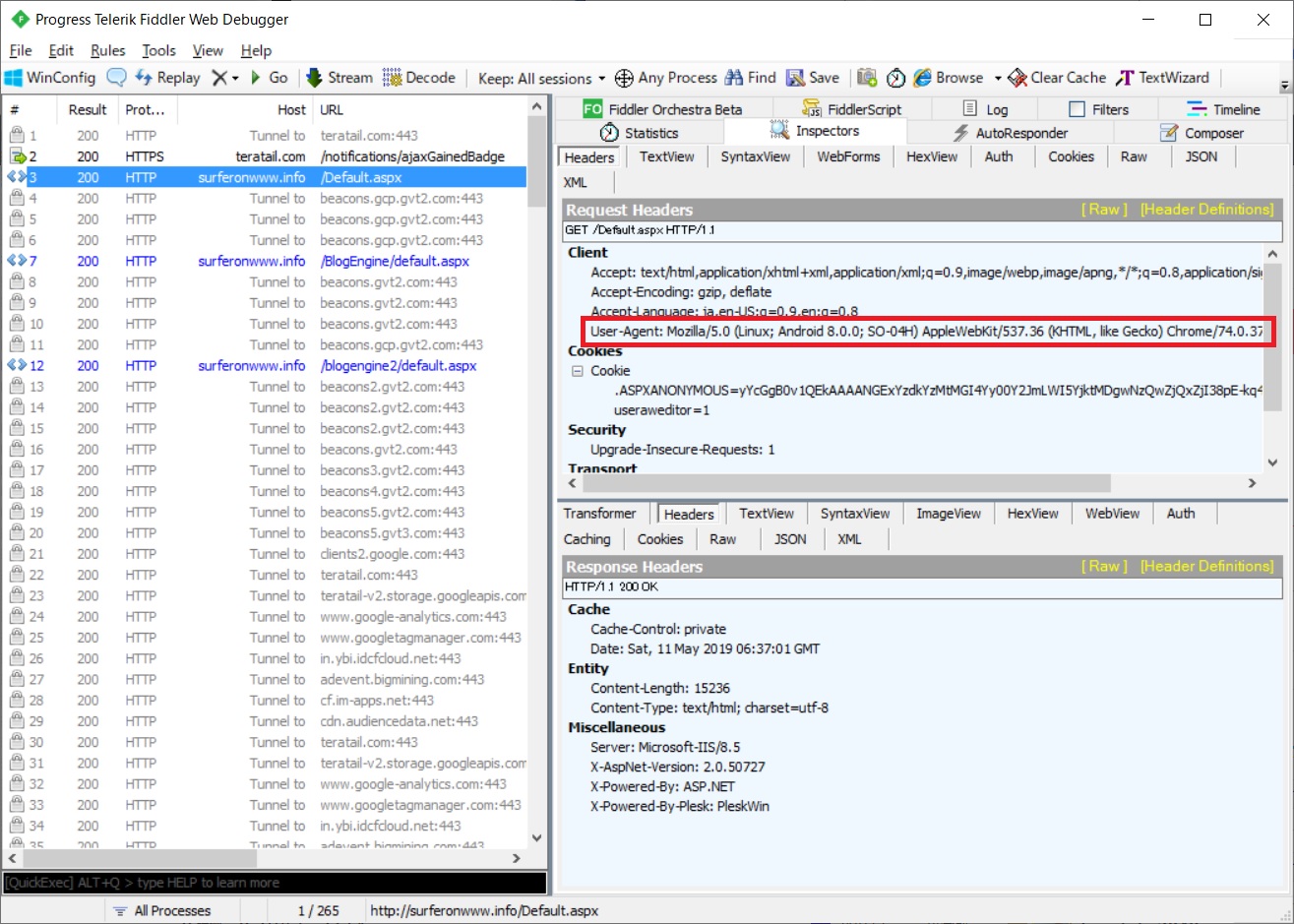Select the Caching response tab
The width and height of the screenshot is (1294, 924).
587,539
